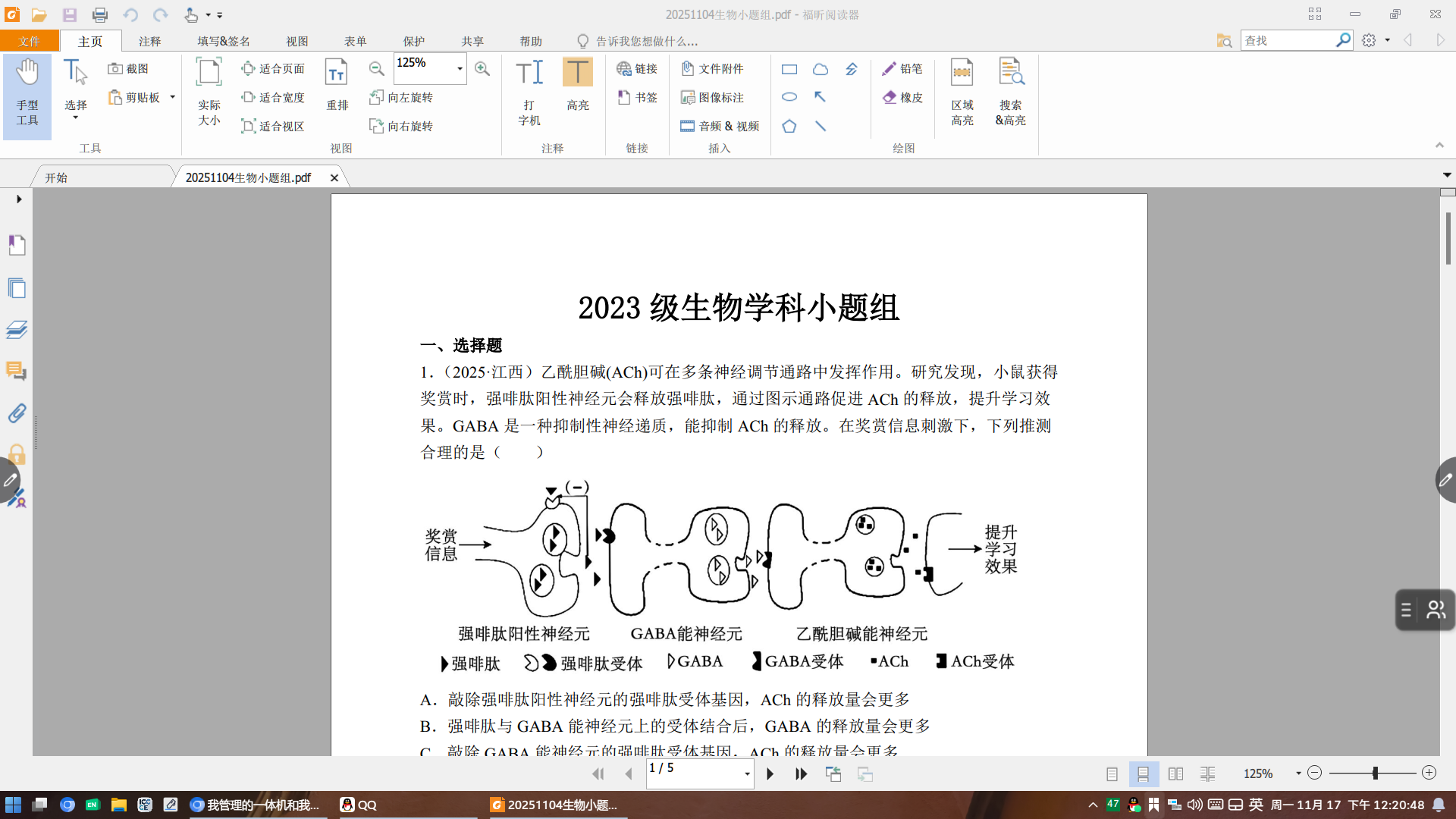Expand the clipboard dropdown arrow
1456x819 pixels.
(x=173, y=97)
